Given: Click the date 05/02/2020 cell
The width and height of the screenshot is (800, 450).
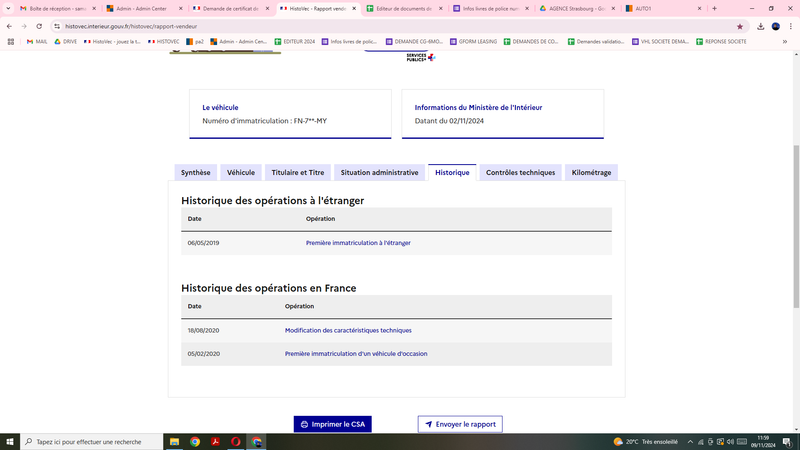Looking at the screenshot, I should (204, 354).
